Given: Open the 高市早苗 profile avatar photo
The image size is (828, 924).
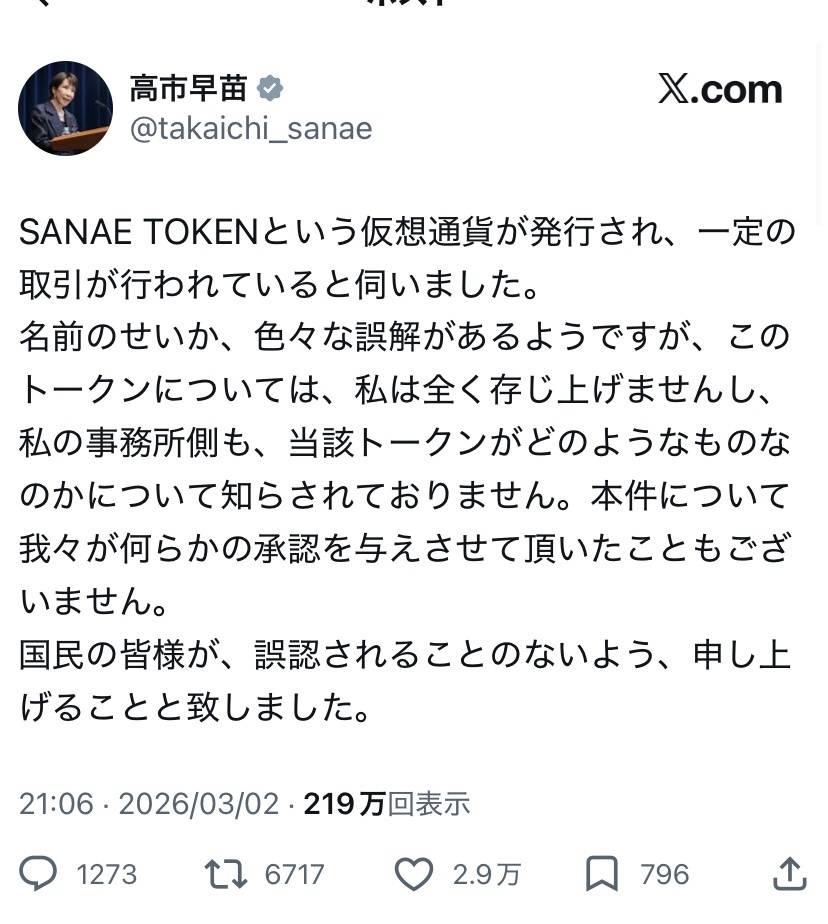Looking at the screenshot, I should (65, 108).
